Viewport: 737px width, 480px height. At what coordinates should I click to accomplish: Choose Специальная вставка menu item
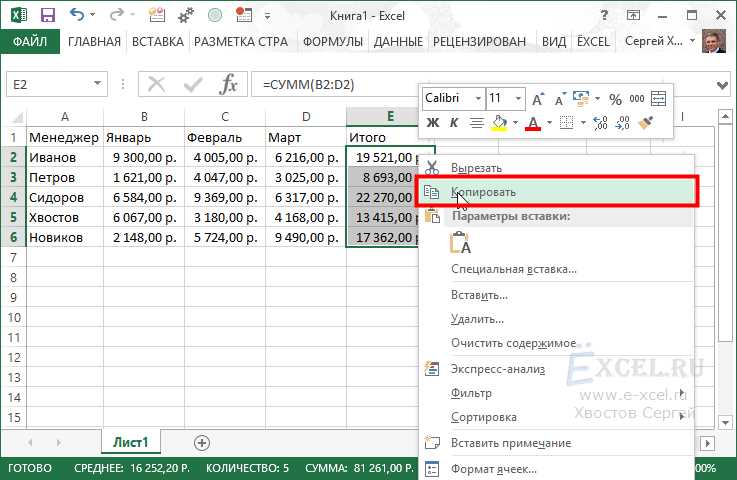click(556, 269)
